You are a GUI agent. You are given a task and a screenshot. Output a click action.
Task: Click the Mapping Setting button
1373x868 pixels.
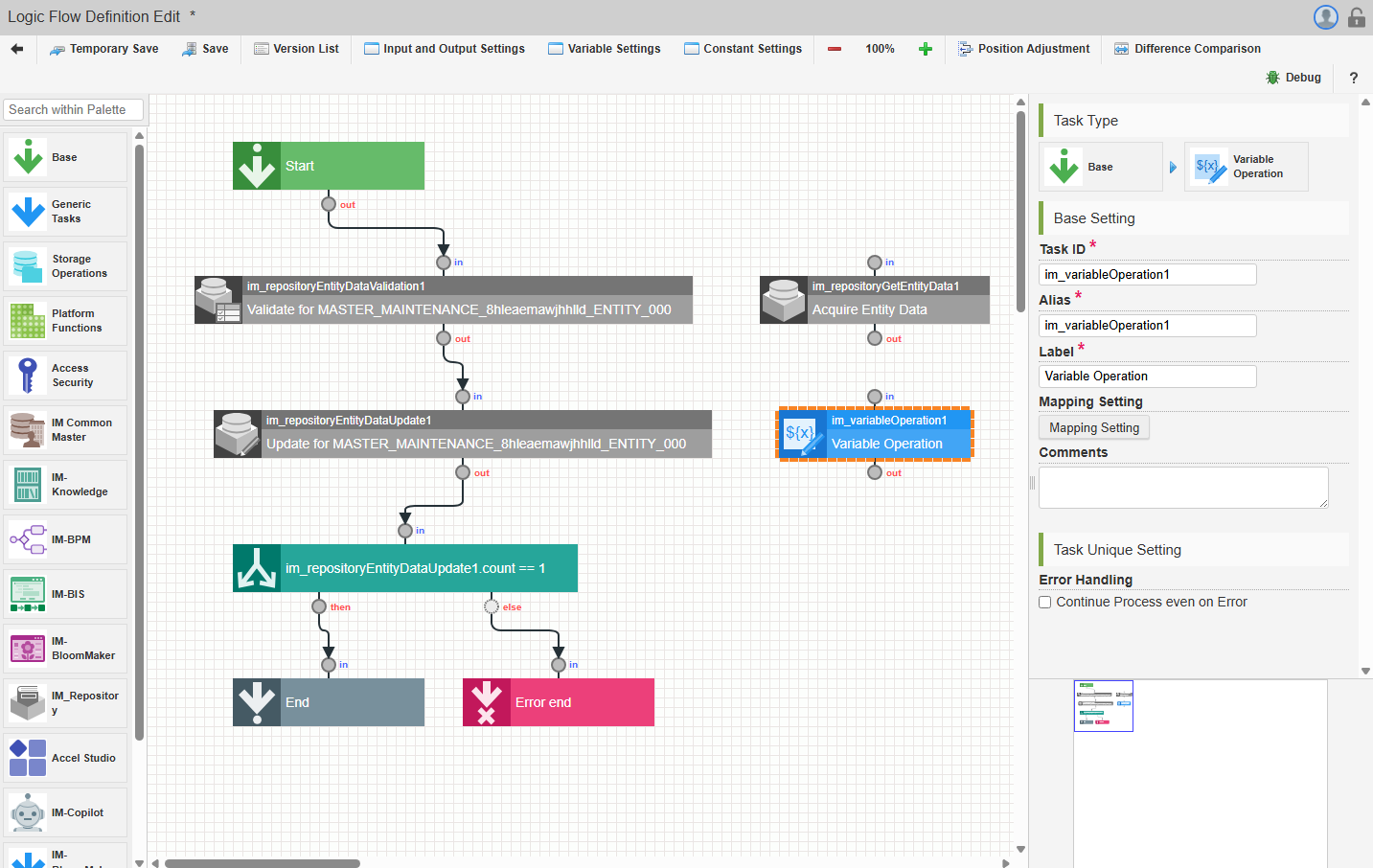click(x=1093, y=428)
